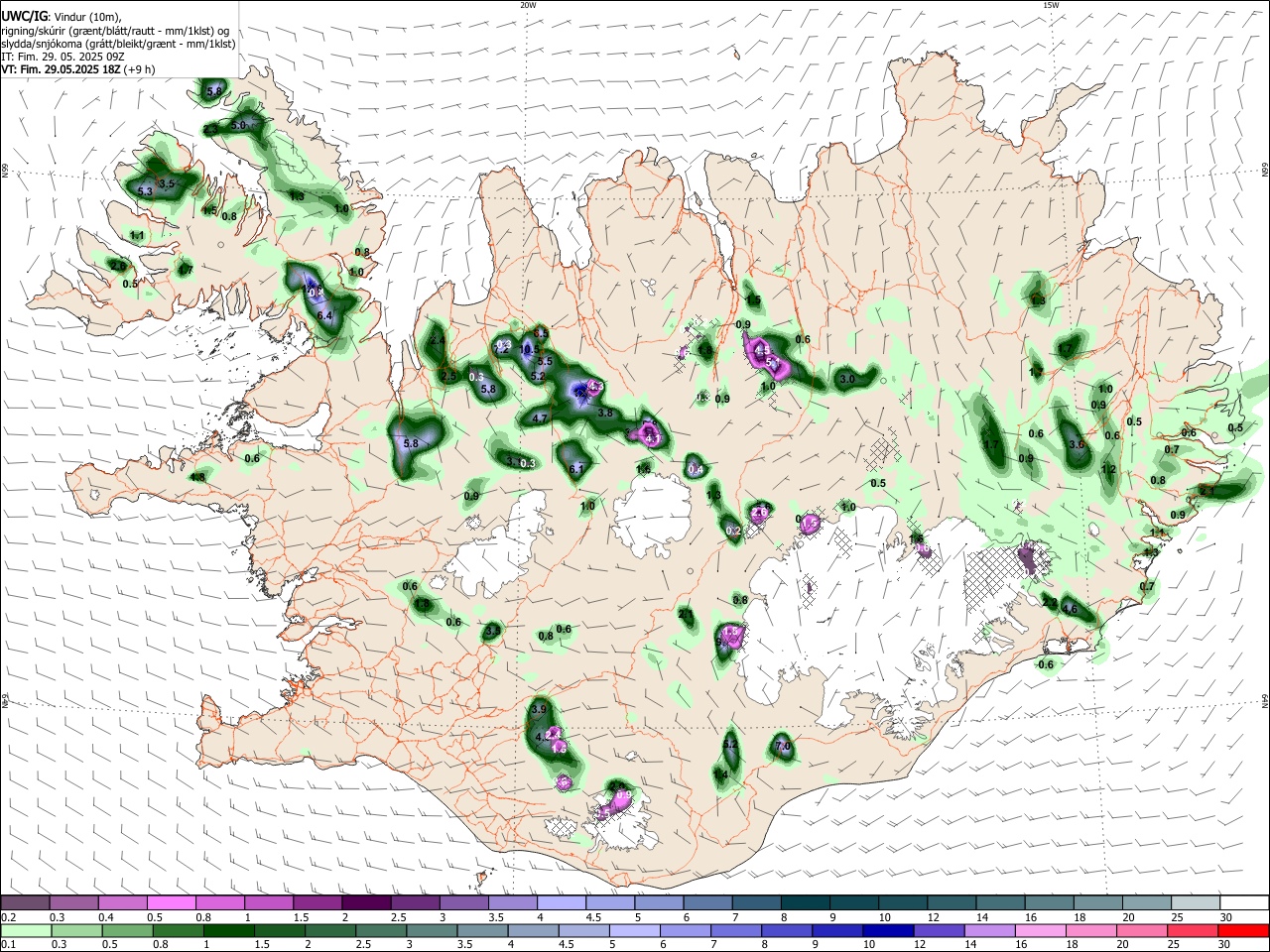Click the 6.1 precipitation value
The height and width of the screenshot is (952, 1270).
577,470
